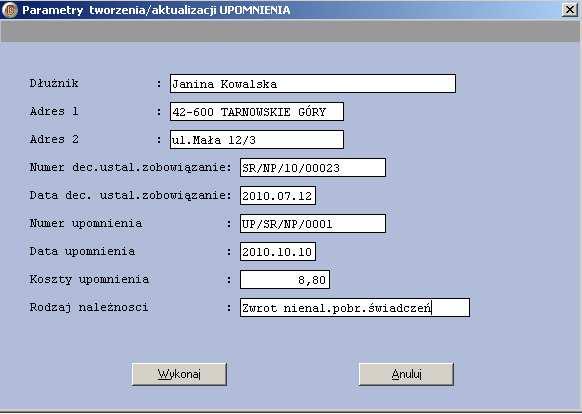Viewport: 582px width, 414px height.
Task: Click the Adres 2 field ul.Mała 12/3
Action: 256,140
